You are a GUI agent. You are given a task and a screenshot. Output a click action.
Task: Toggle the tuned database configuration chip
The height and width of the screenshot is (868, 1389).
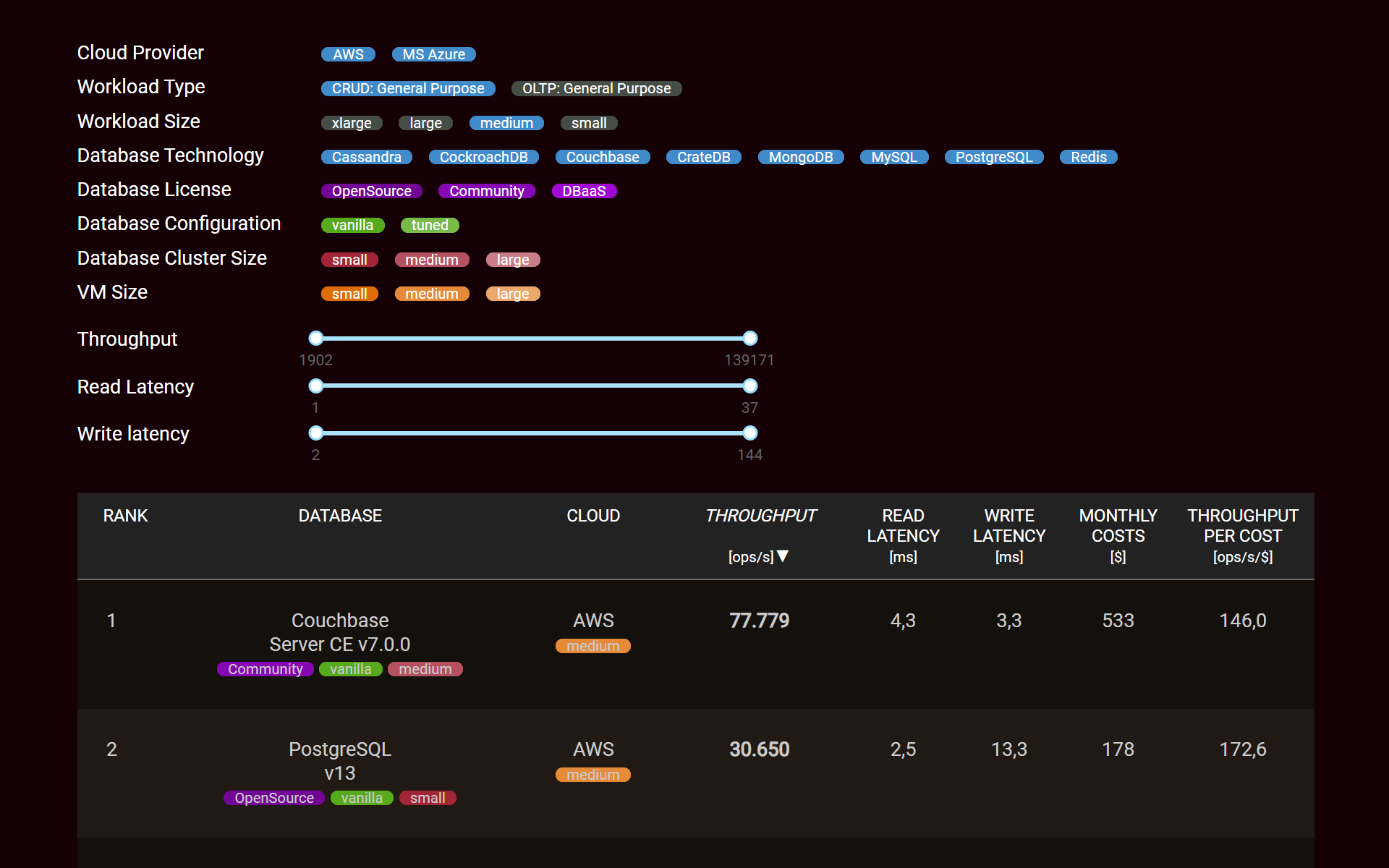pyautogui.click(x=430, y=225)
